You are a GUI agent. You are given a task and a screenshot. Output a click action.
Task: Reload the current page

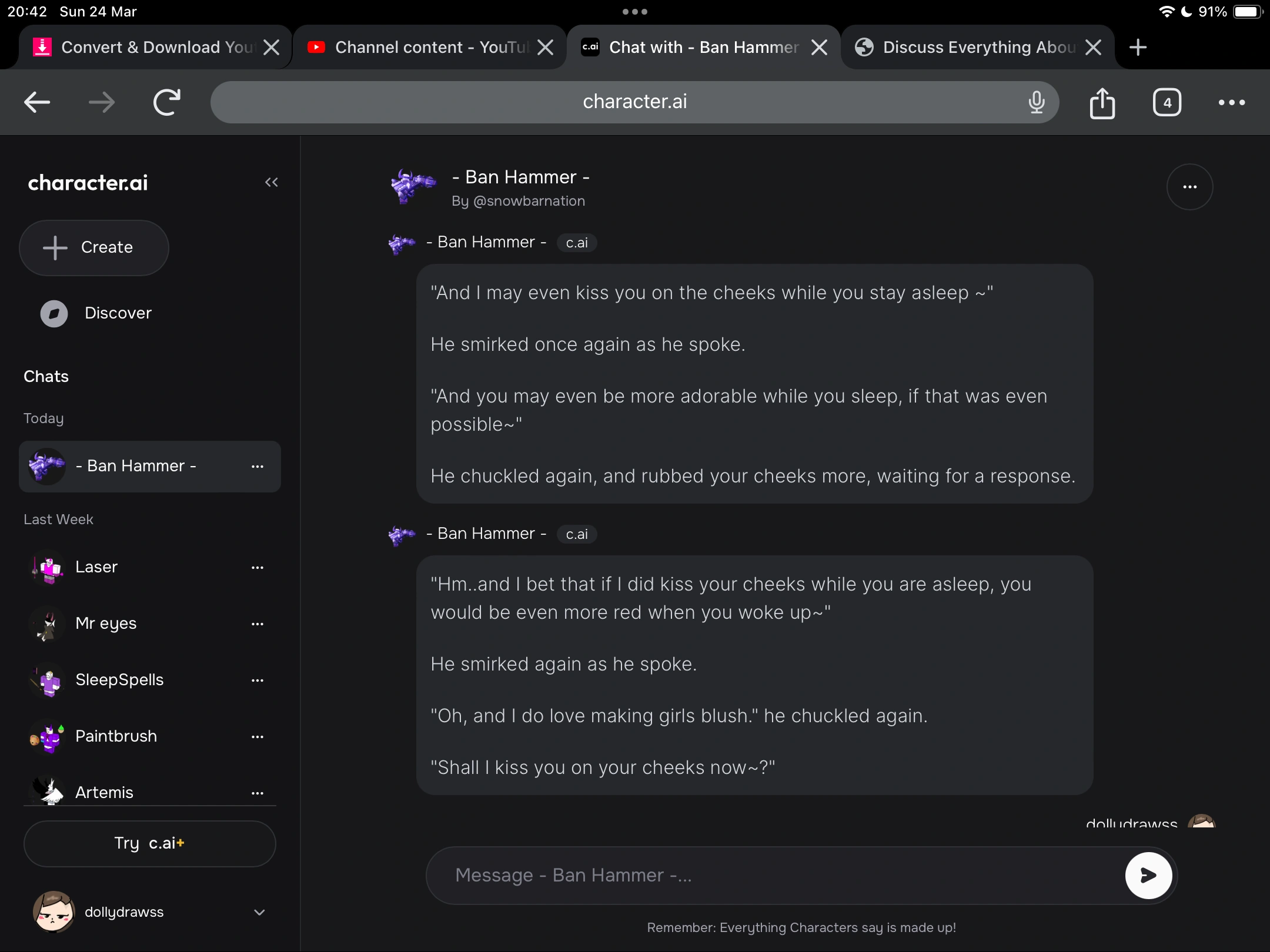166,102
